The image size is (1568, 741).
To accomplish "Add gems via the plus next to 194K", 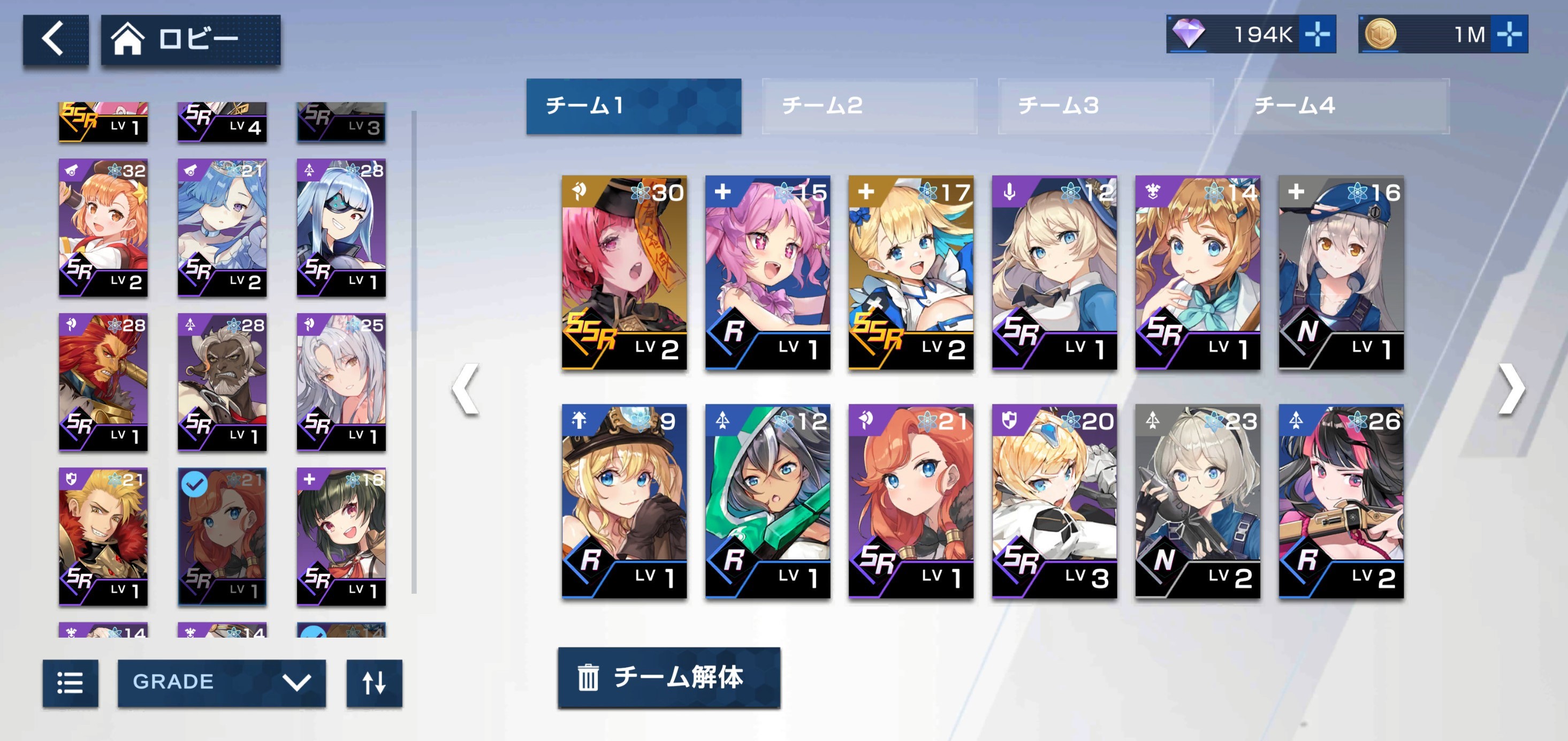I will (1317, 34).
